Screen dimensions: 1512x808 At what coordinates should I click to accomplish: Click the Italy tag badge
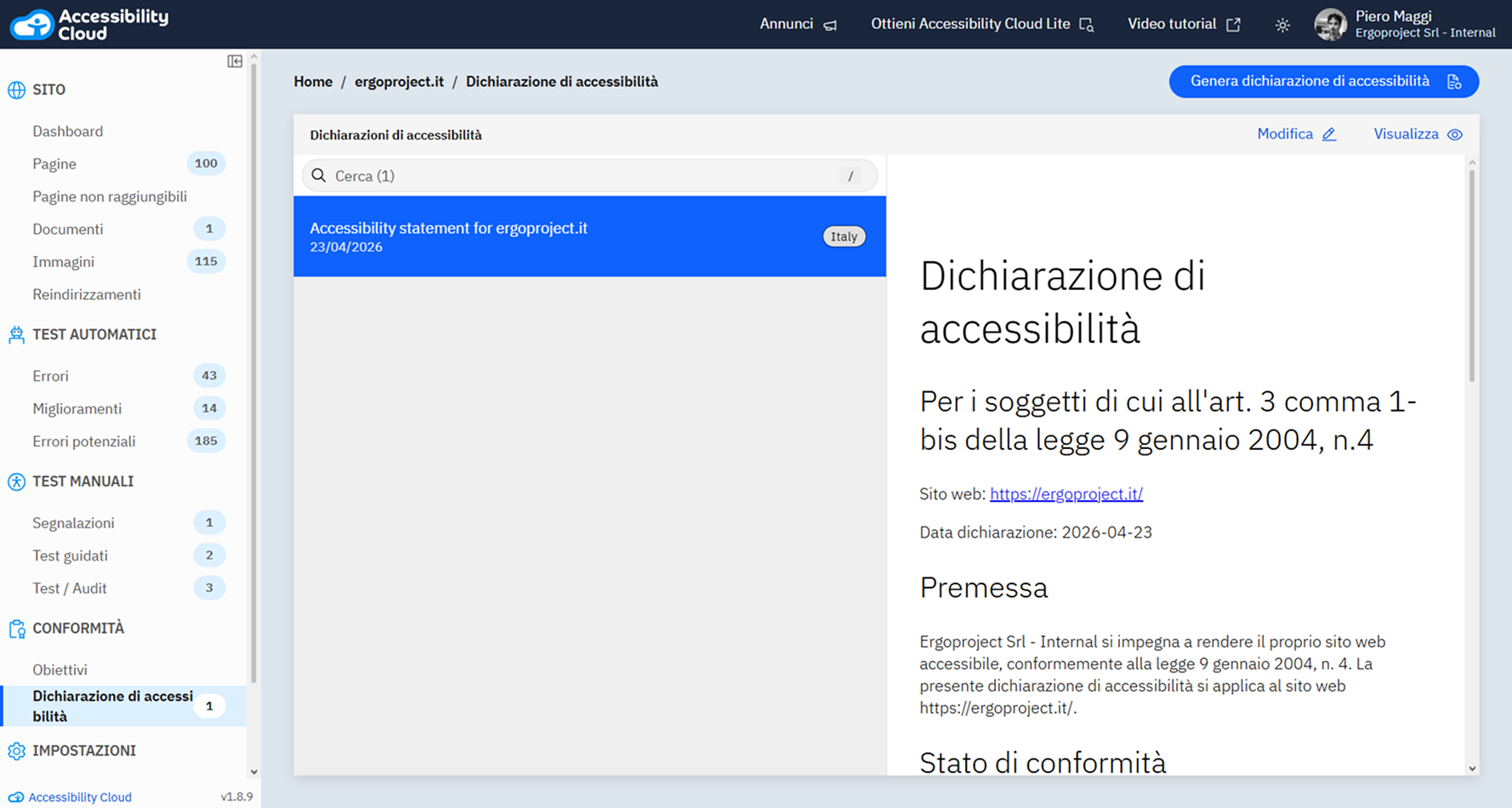844,236
